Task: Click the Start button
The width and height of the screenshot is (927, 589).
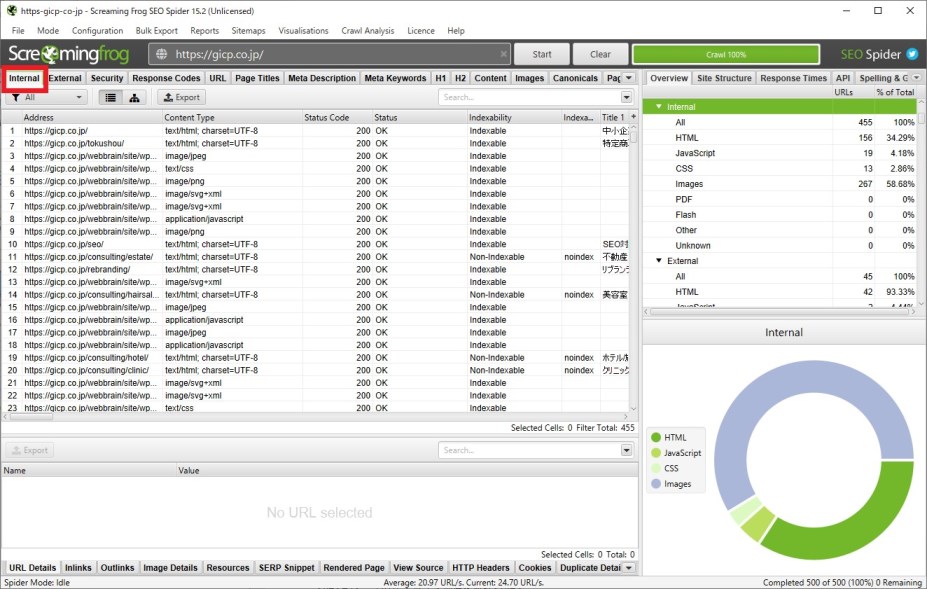Action: tap(542, 54)
